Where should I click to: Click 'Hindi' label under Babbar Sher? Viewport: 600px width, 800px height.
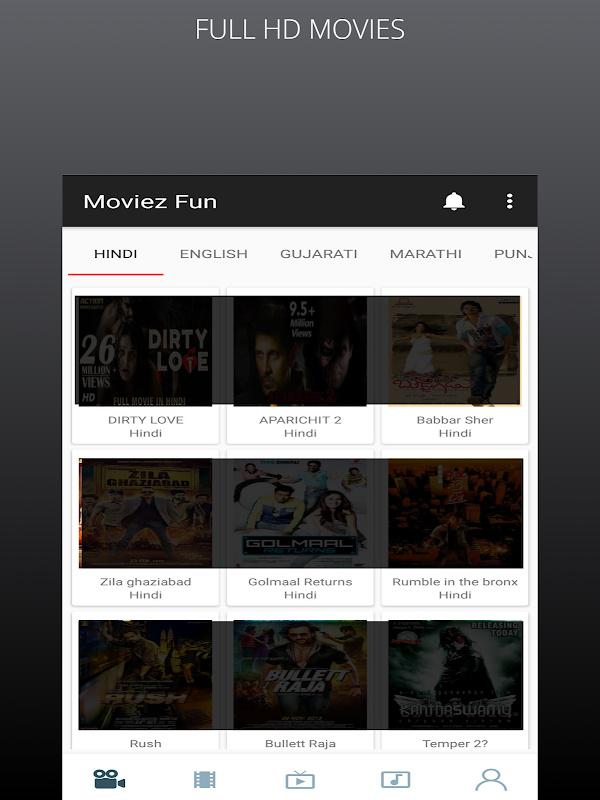455,433
